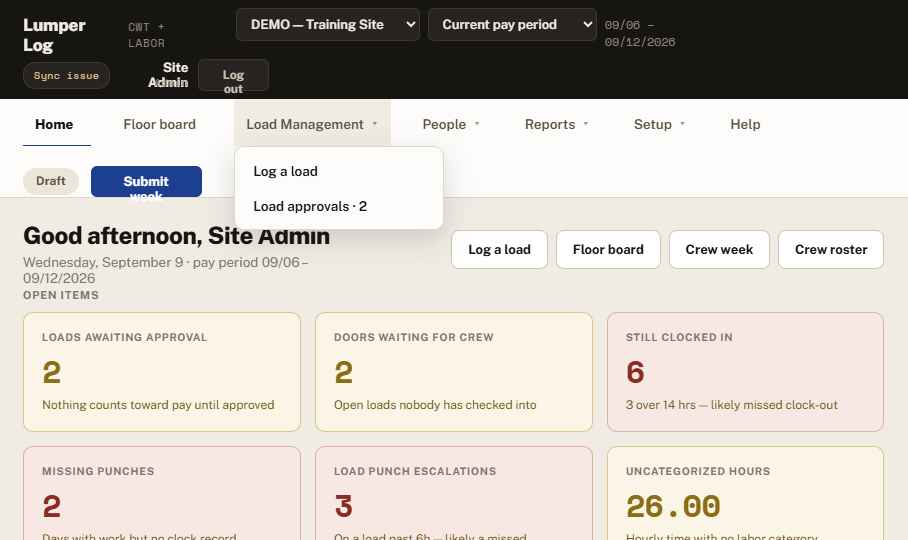
Task: Click the 09/06 – 09/12/2026 date range
Action: 640,34
